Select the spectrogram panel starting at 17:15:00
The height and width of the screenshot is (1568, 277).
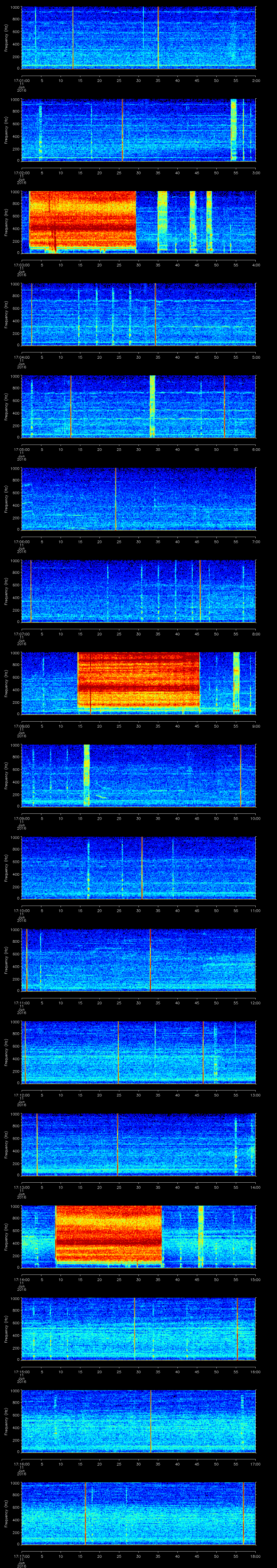click(138, 1329)
